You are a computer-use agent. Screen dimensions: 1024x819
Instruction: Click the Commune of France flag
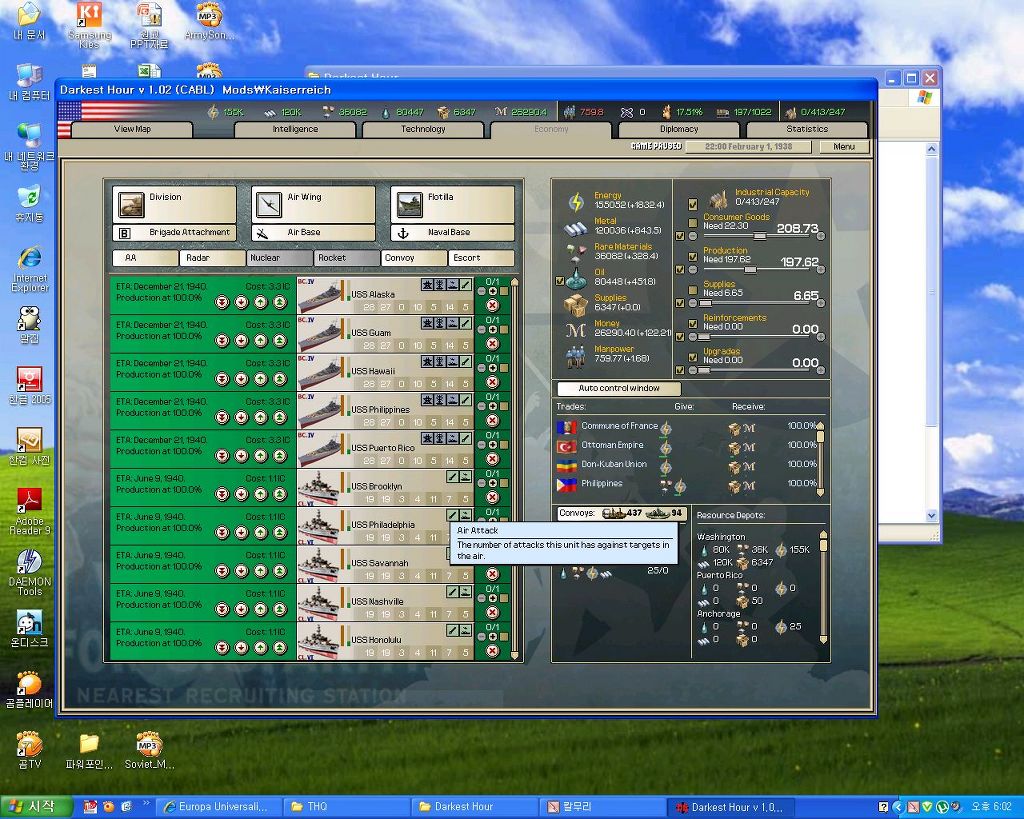(x=566, y=427)
